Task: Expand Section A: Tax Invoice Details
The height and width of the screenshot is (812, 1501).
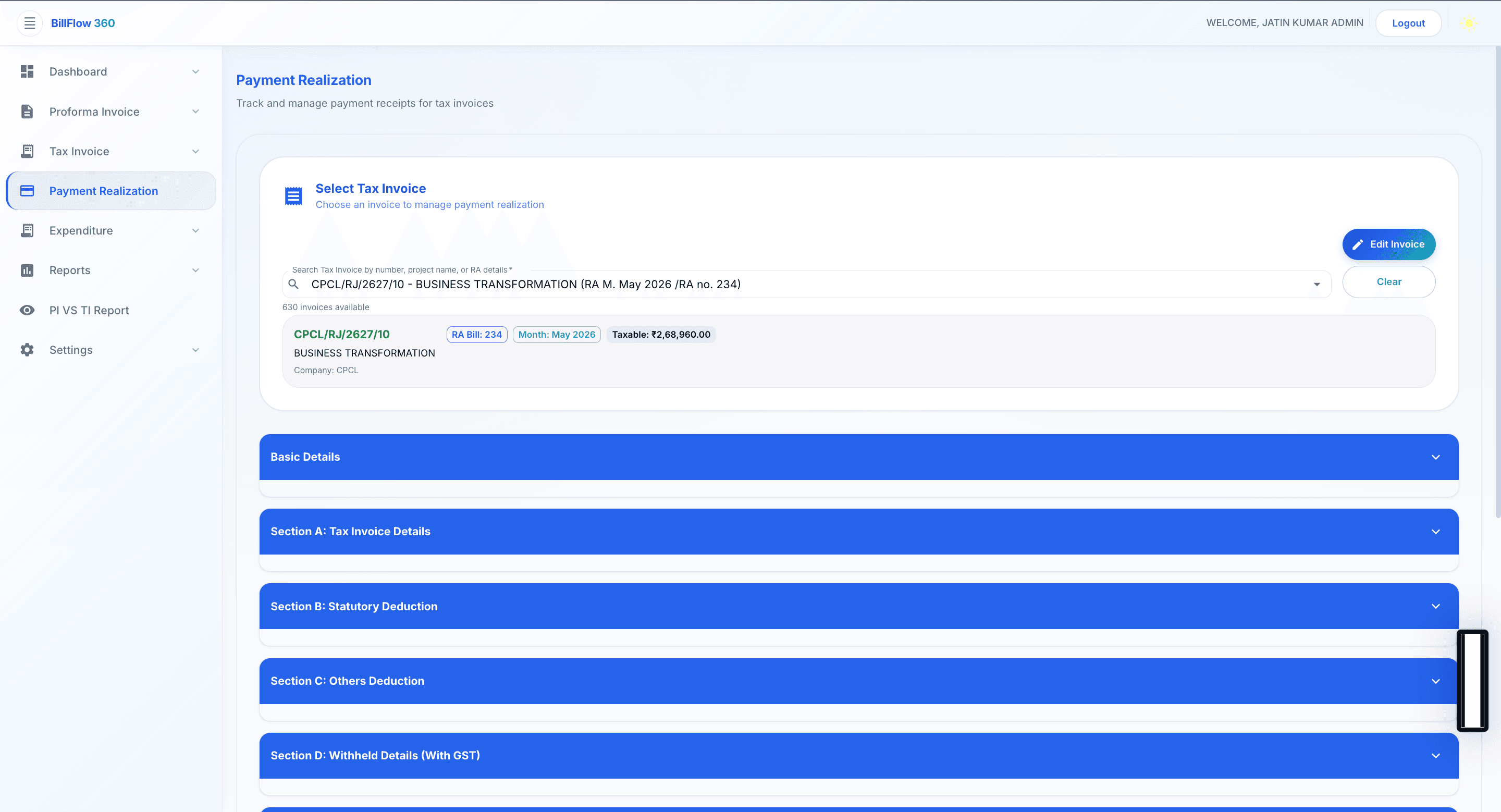Action: (x=859, y=531)
